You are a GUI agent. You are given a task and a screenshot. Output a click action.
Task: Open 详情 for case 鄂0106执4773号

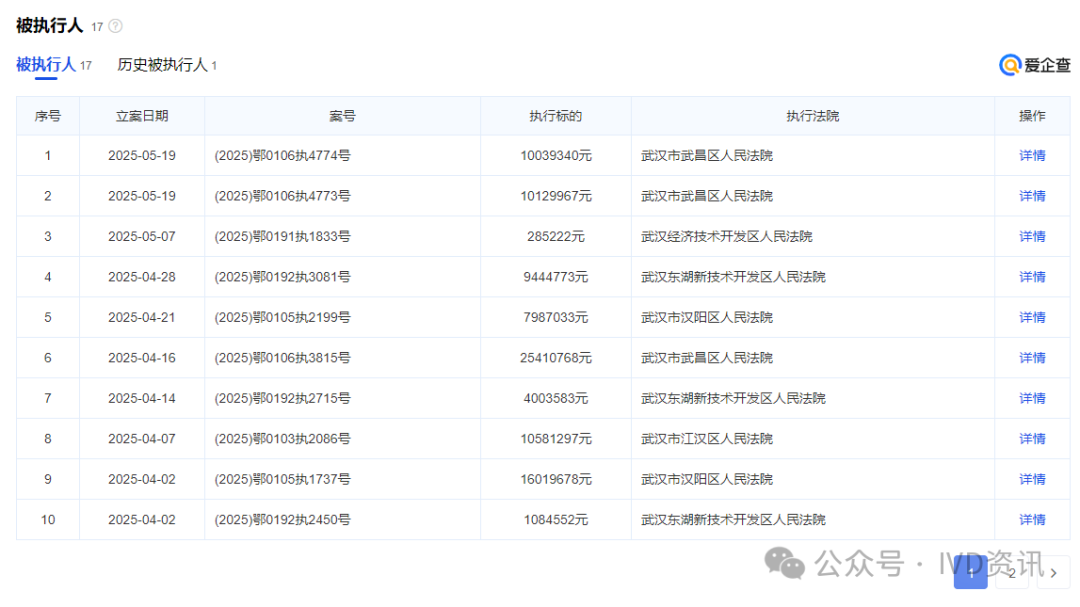click(1032, 196)
